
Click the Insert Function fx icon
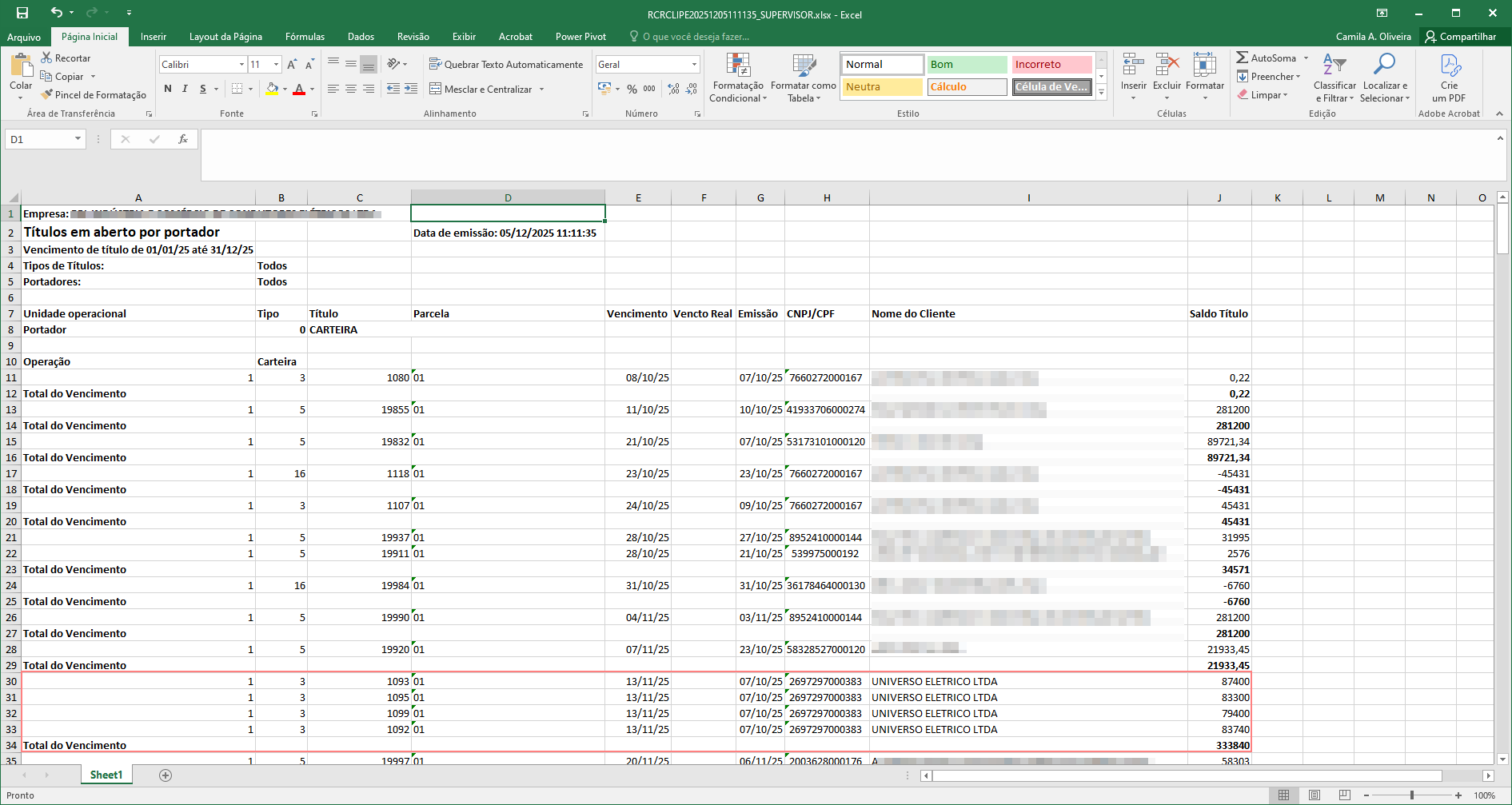click(x=183, y=139)
